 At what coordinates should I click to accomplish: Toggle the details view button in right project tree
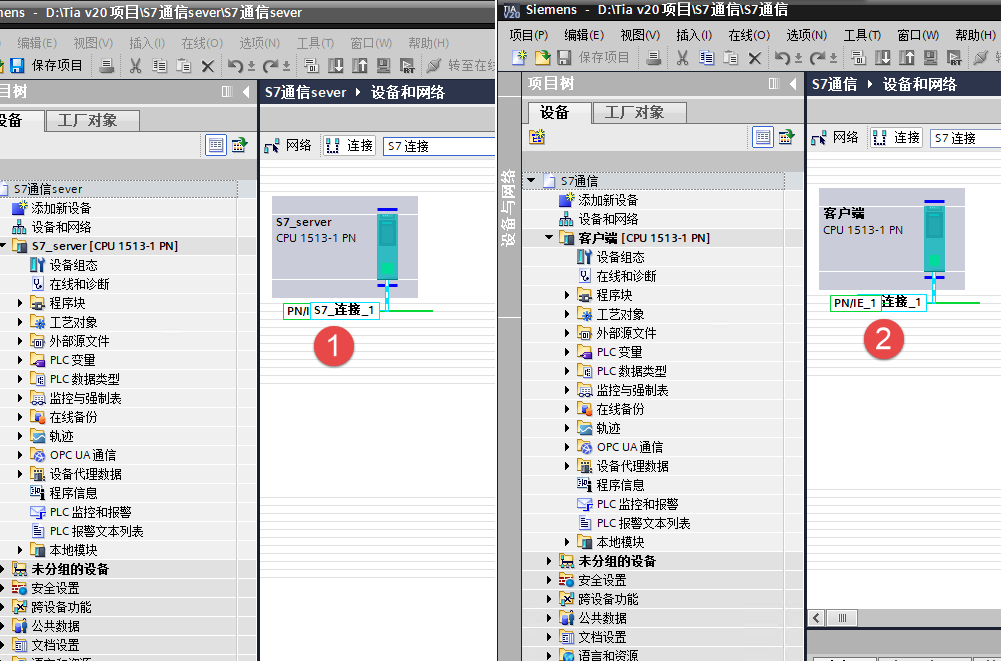tap(763, 137)
